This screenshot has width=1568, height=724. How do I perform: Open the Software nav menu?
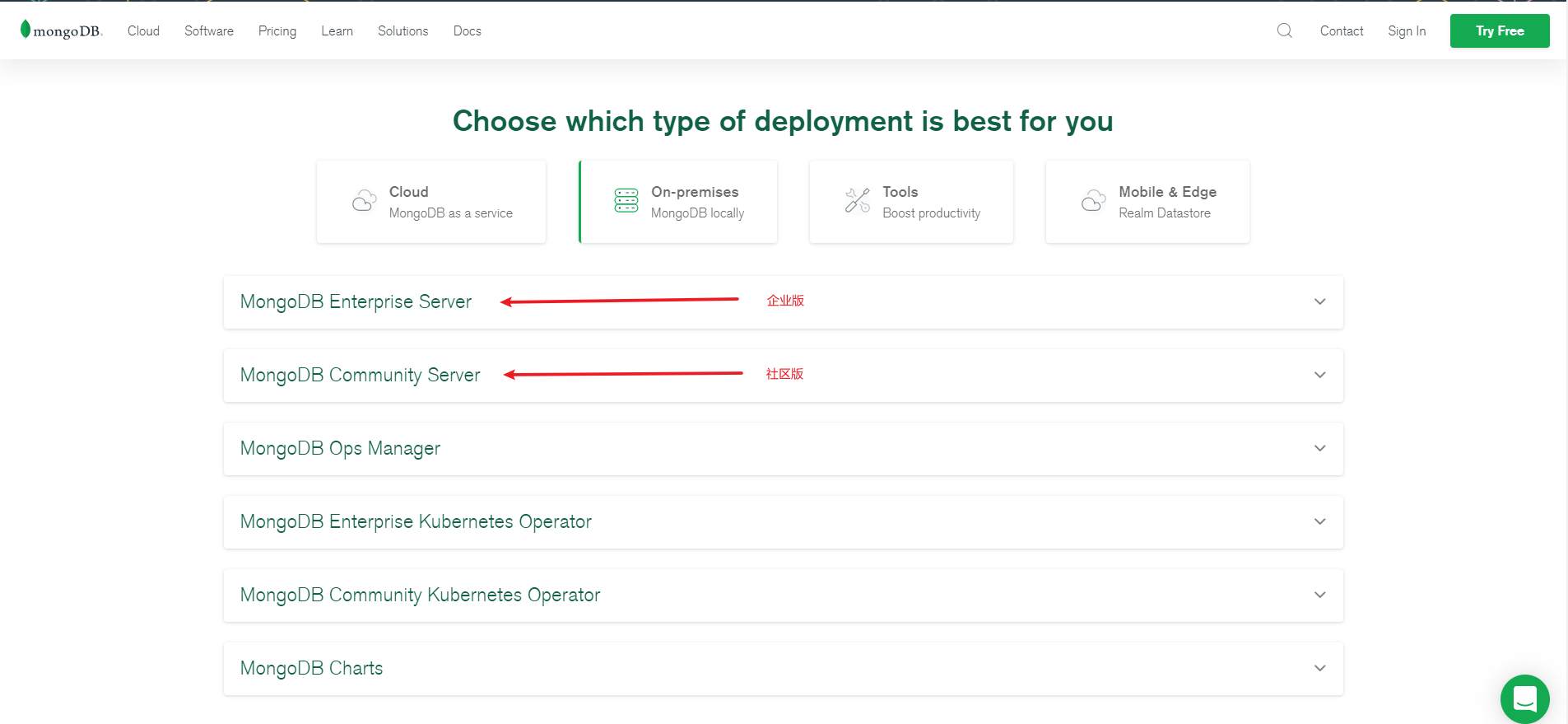click(209, 30)
